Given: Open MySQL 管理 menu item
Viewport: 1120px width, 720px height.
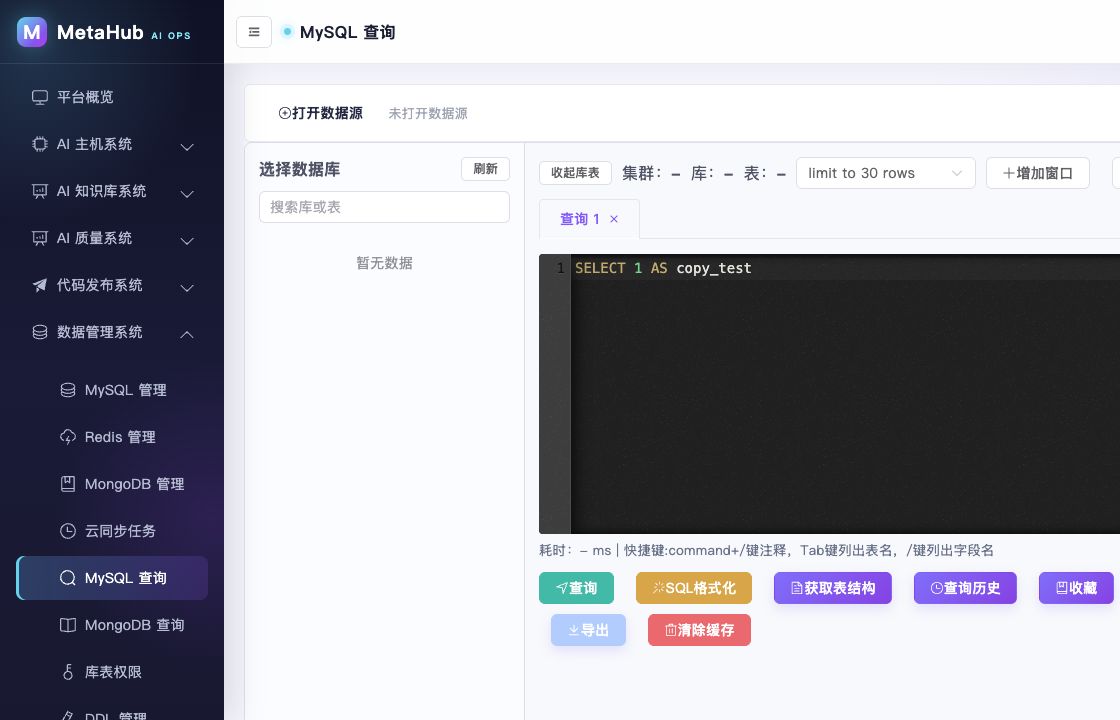Looking at the screenshot, I should pos(111,390).
